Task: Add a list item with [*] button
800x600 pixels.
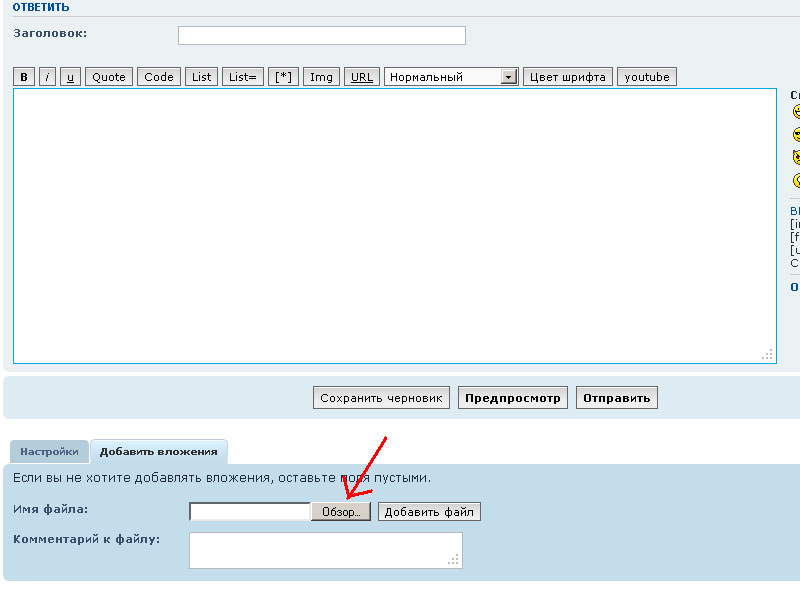Action: coord(284,77)
